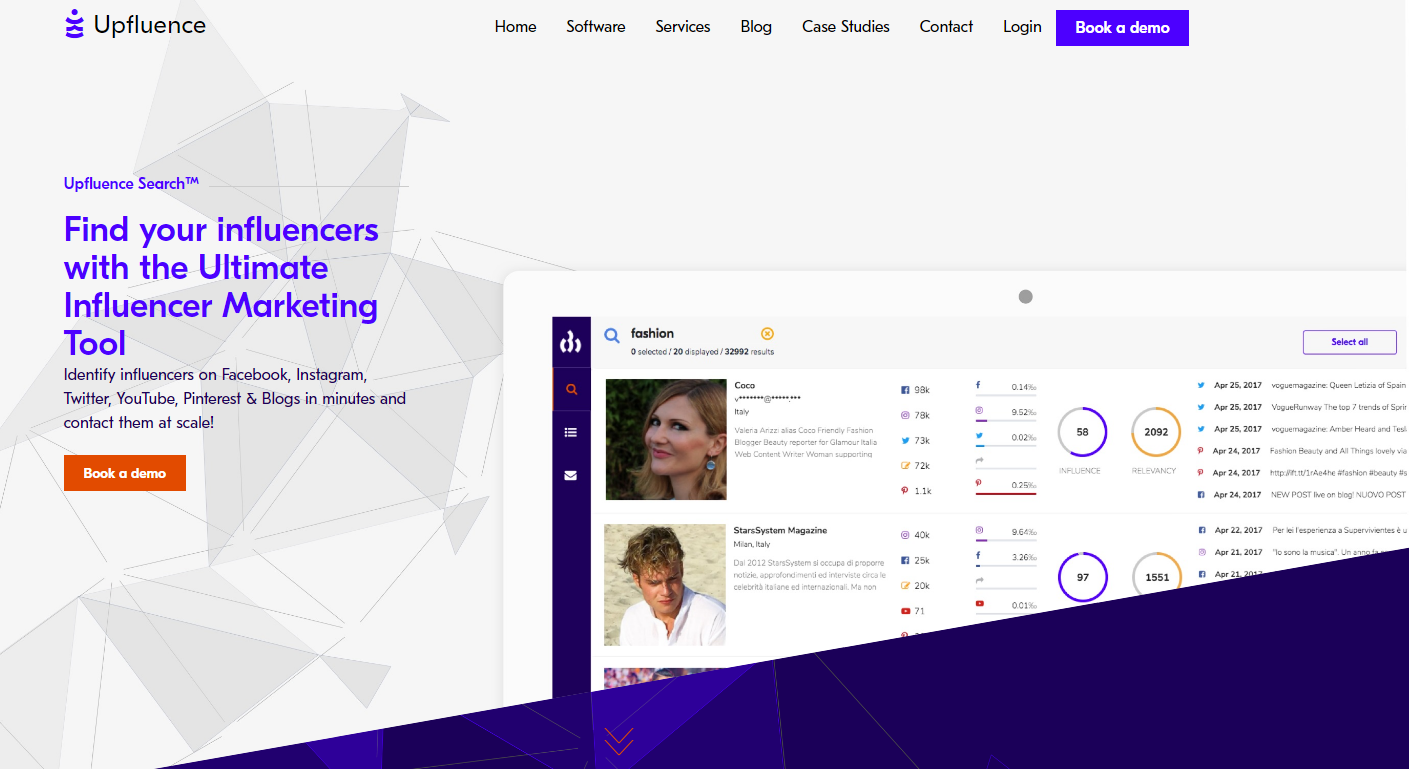The width and height of the screenshot is (1409, 769).
Task: Click the app logo atop the purple sidebar
Action: click(x=571, y=343)
